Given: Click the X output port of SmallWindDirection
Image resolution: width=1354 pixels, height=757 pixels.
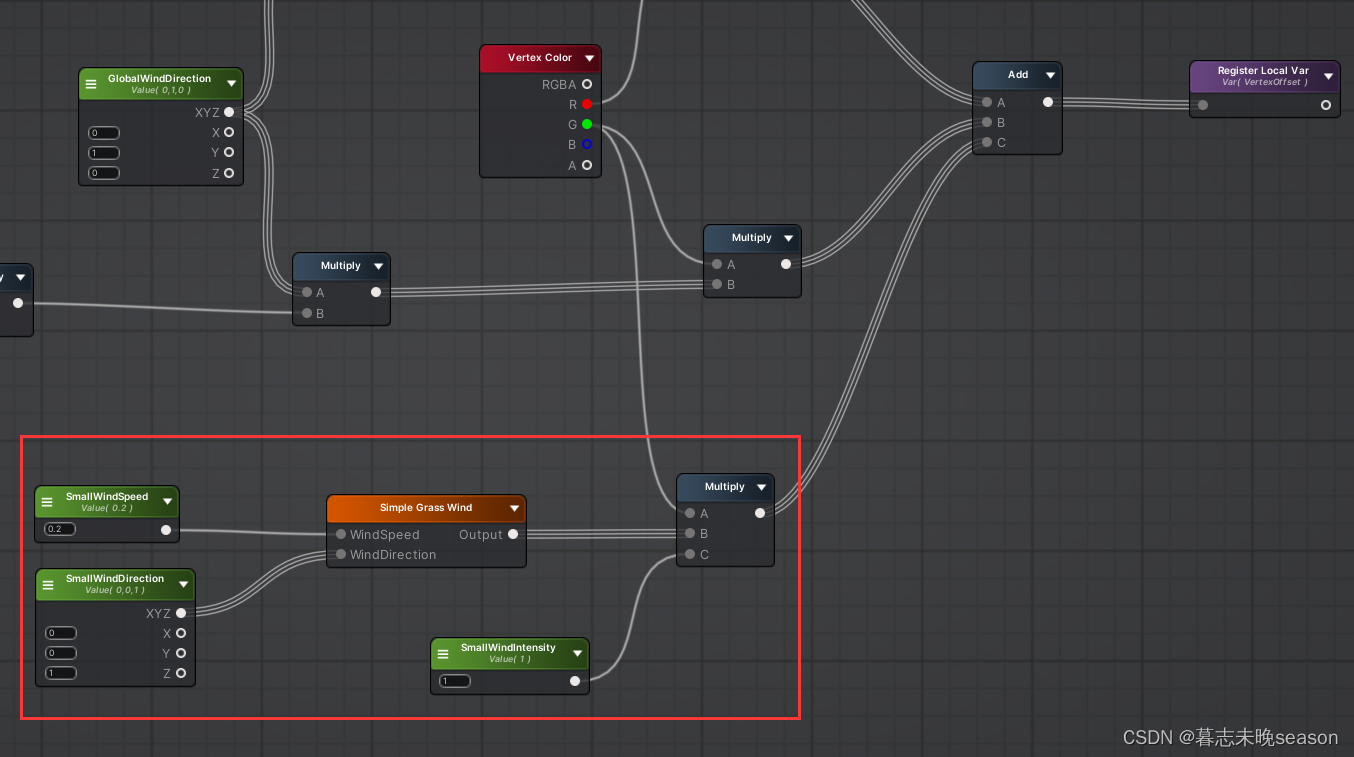Looking at the screenshot, I should coord(181,633).
